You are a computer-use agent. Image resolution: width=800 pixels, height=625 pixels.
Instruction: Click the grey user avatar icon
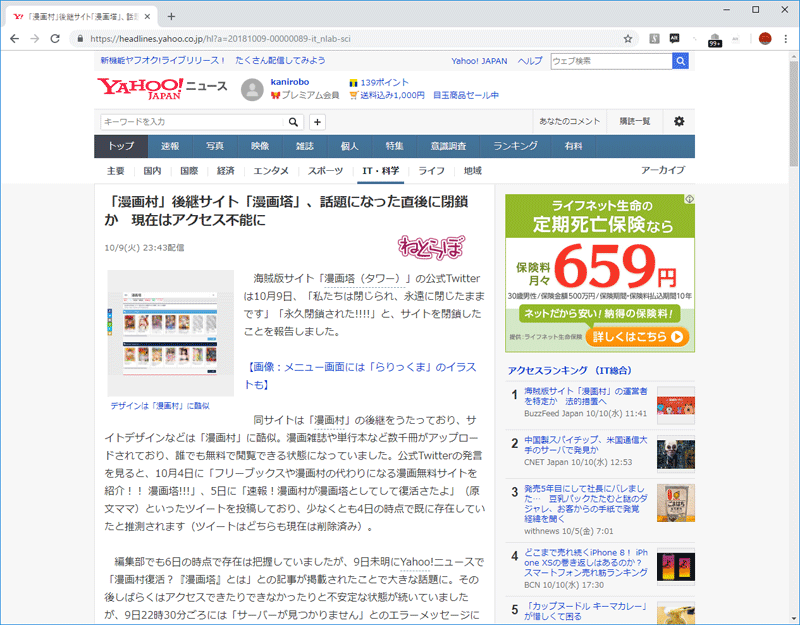(x=252, y=90)
